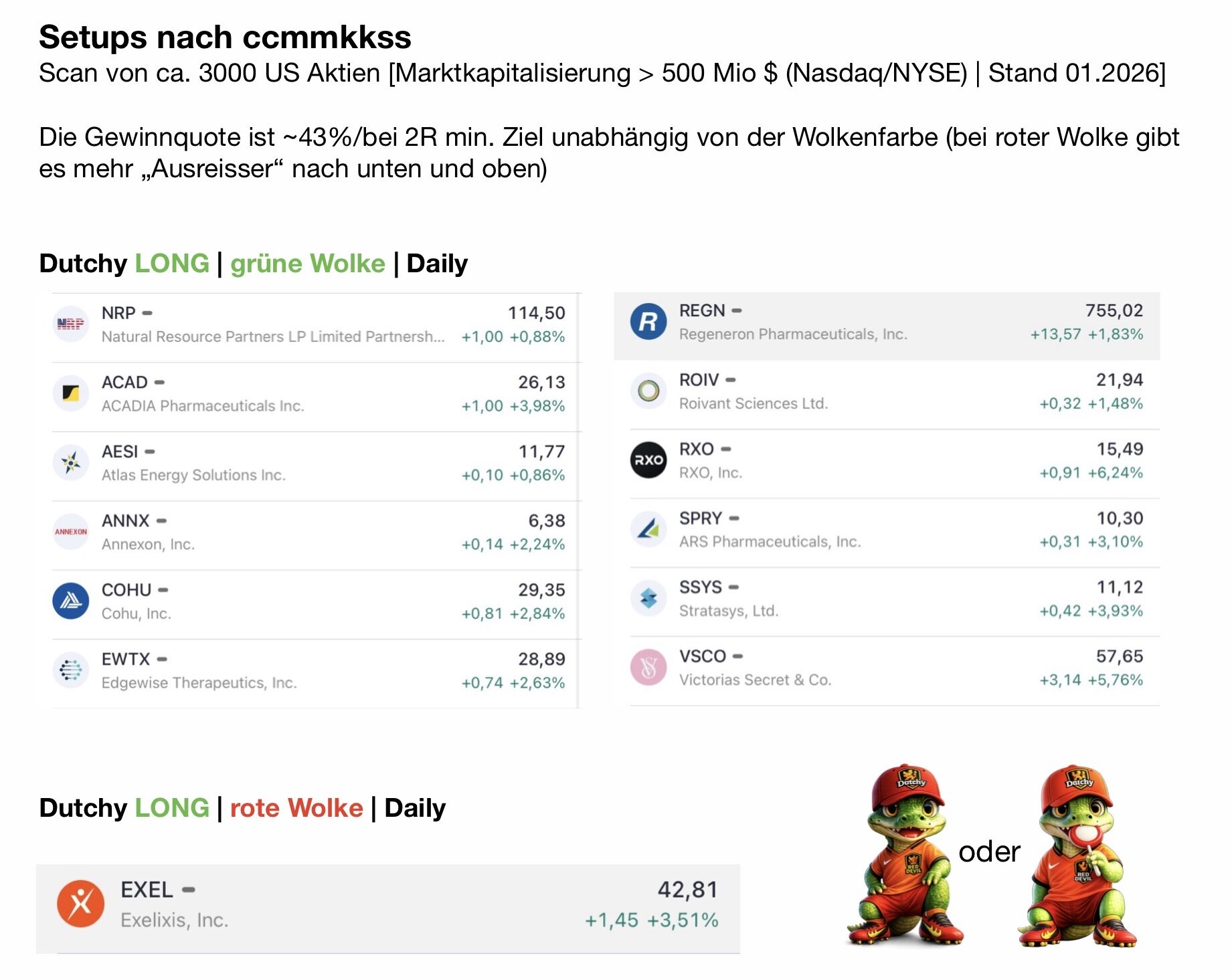
Task: Click the Dutchy mascot with lollipop
Action: (x=1077, y=856)
